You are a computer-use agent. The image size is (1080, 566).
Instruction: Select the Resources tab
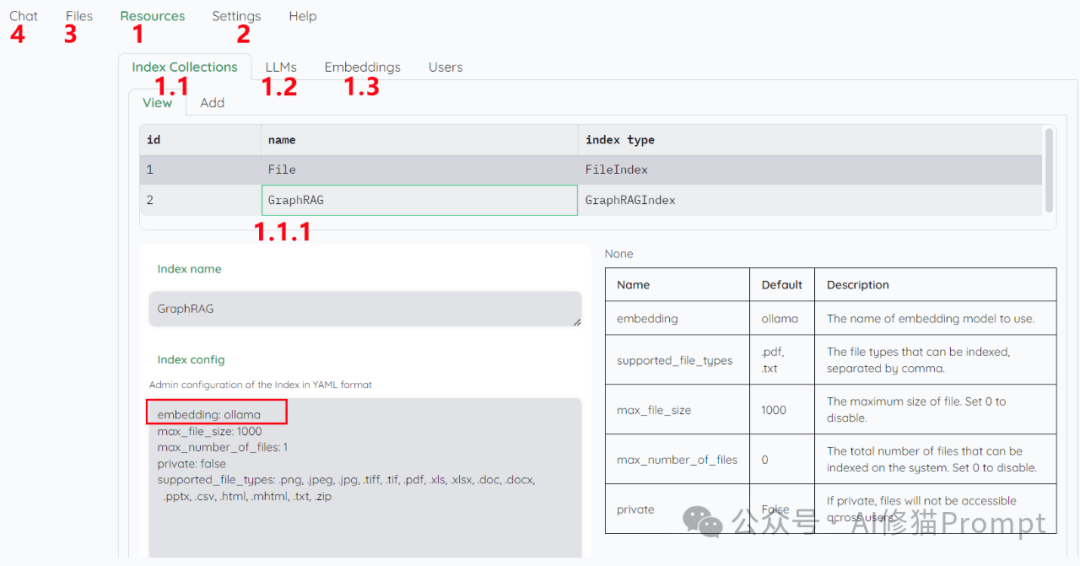tap(152, 16)
